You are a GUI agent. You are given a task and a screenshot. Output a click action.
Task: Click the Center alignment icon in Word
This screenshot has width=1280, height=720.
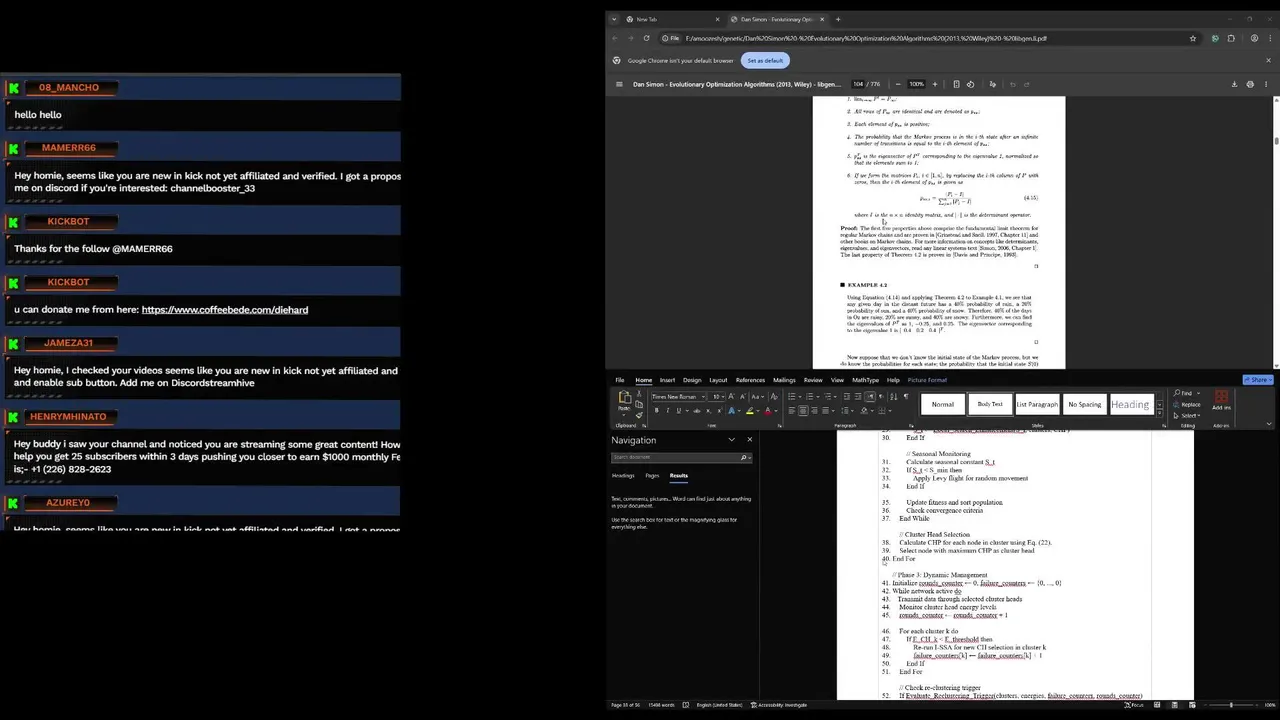click(804, 411)
